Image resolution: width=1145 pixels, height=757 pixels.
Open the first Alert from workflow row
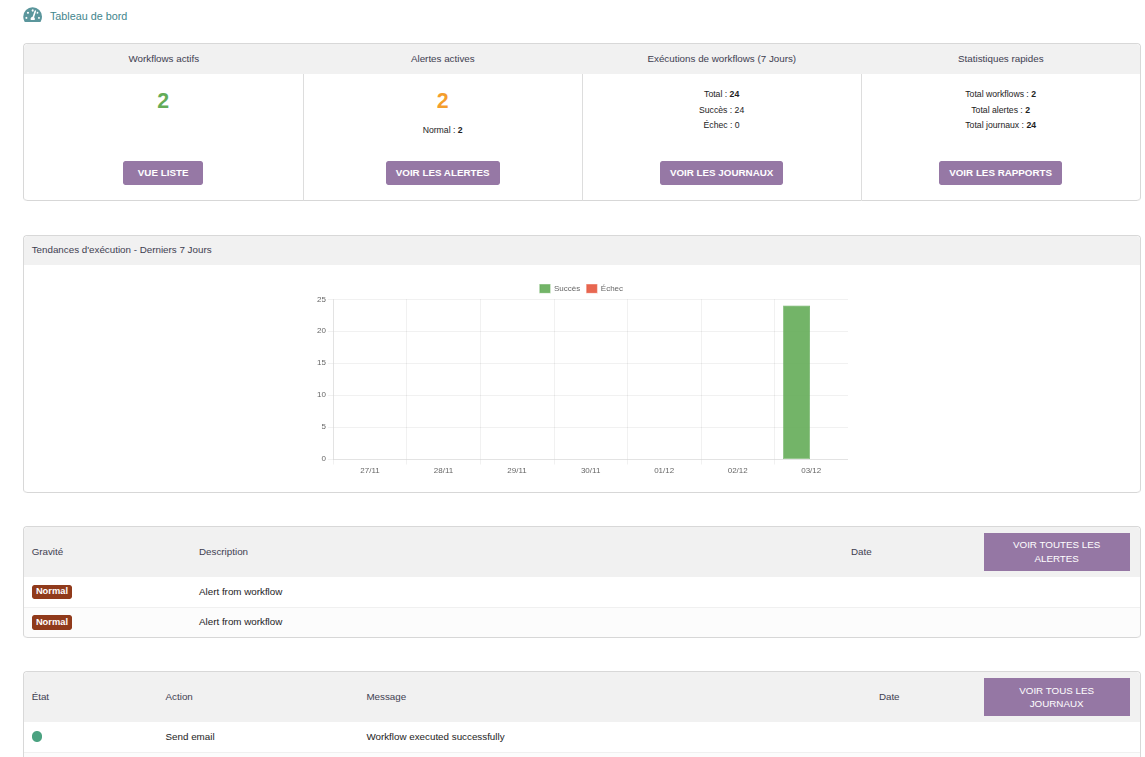coord(241,592)
